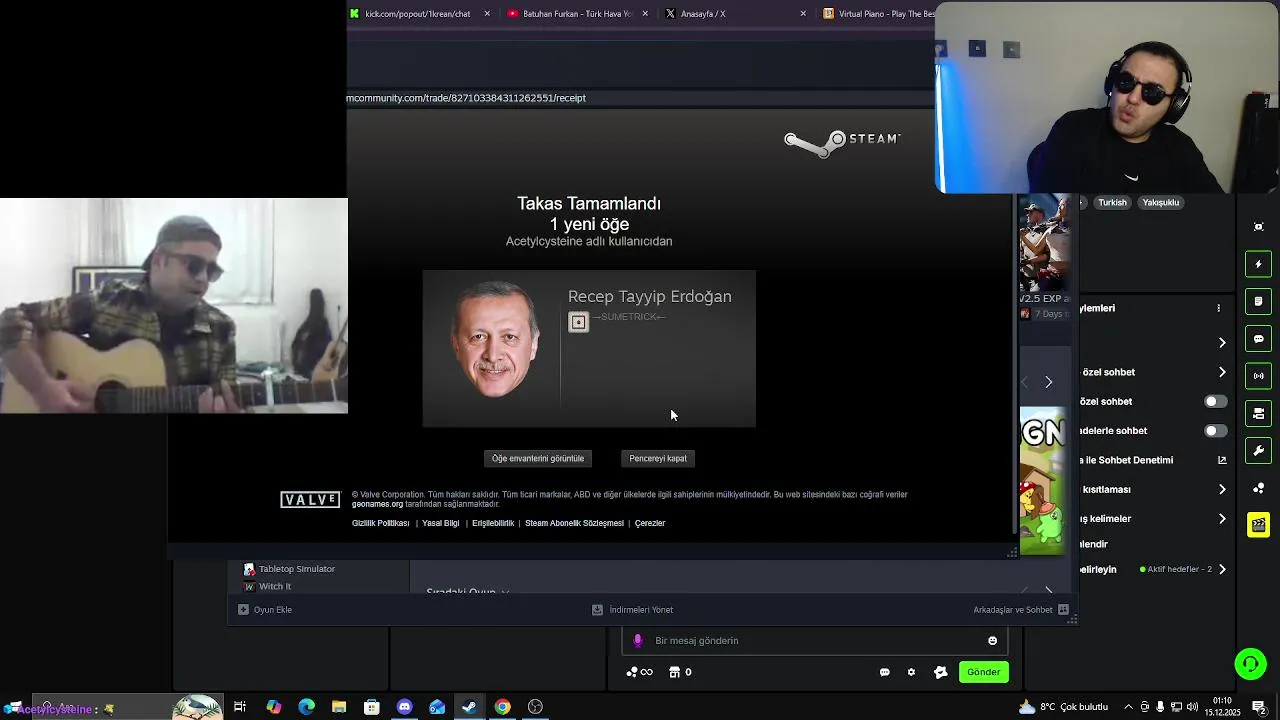
Task: Click the SUMETRICK game icon under item name
Action: 578,322
